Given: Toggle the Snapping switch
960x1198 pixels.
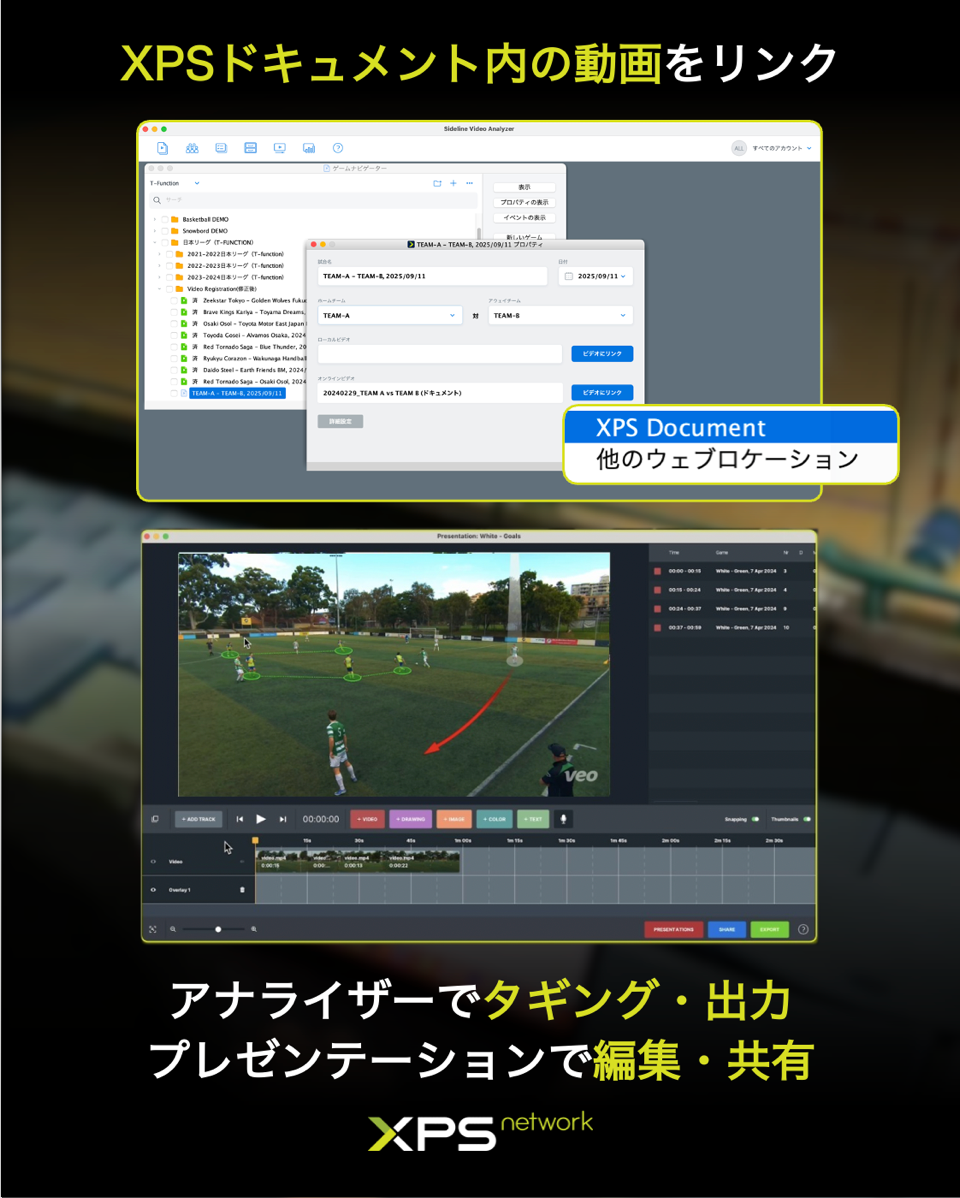Looking at the screenshot, I should click(755, 819).
